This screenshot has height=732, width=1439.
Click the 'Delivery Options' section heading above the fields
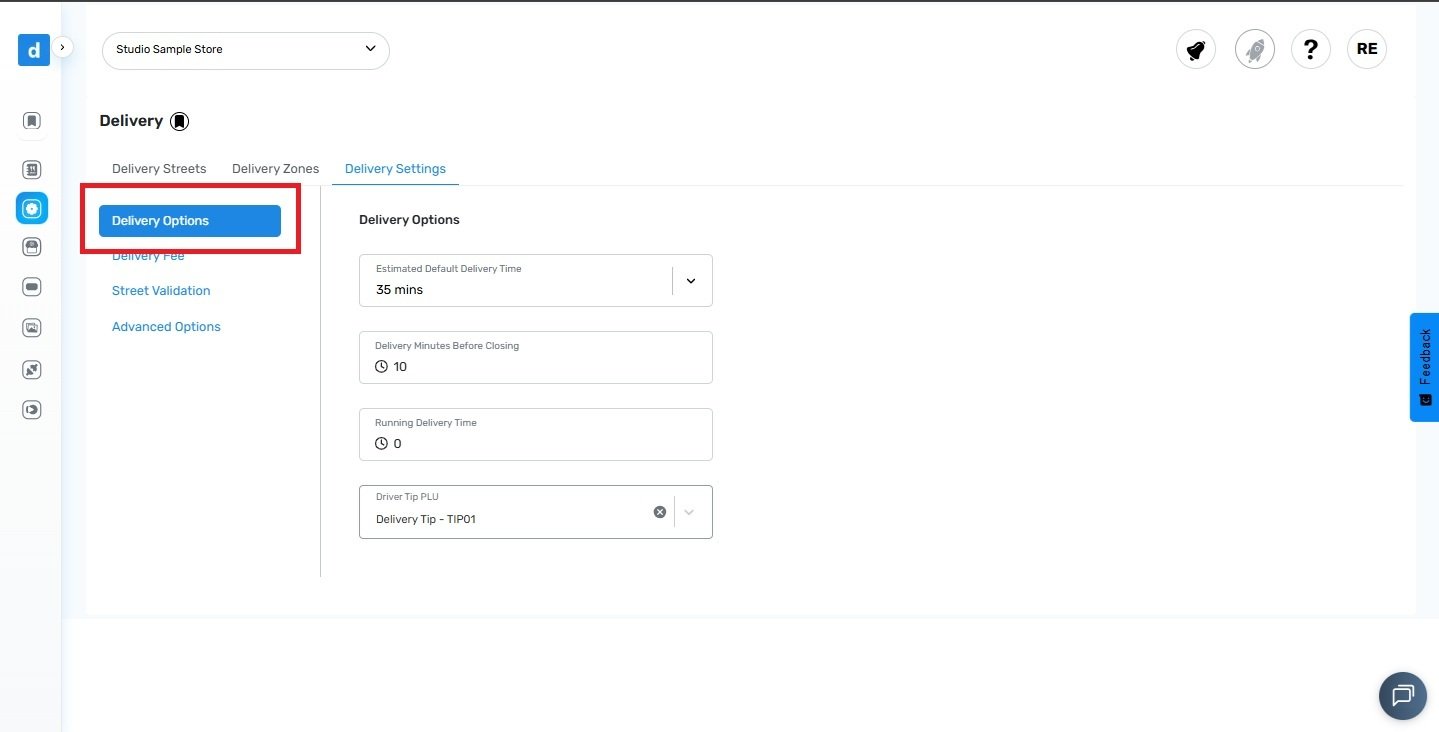point(409,220)
